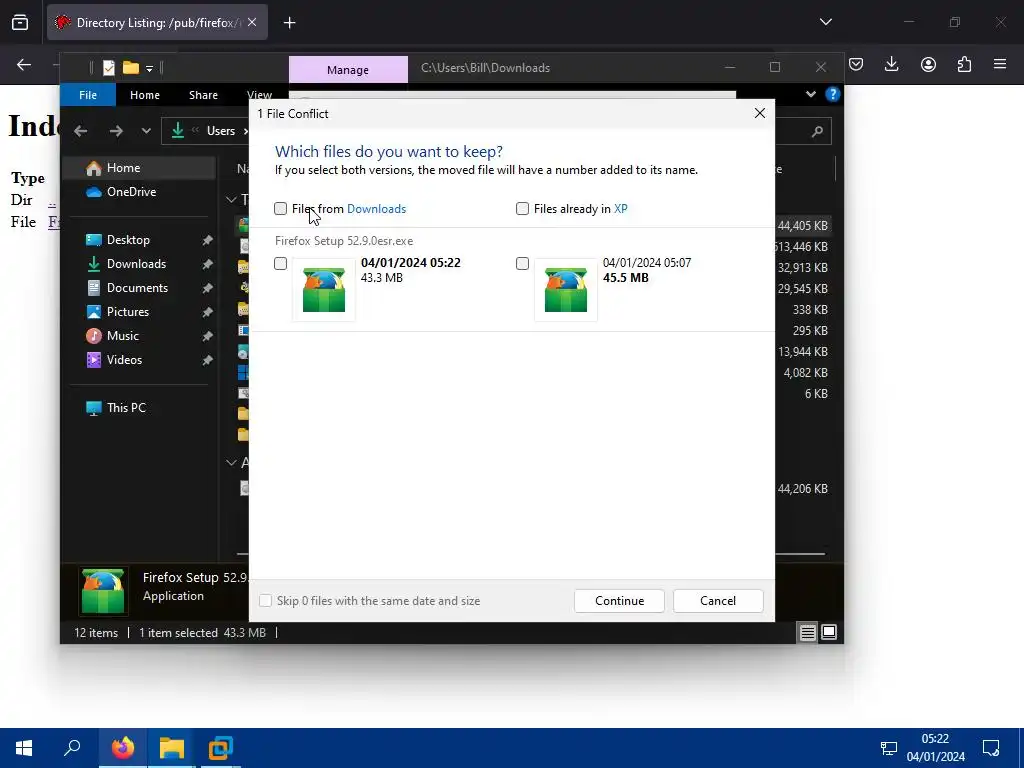1024x768 pixels.
Task: Click the 44,206 KB size cell
Action: (x=803, y=488)
